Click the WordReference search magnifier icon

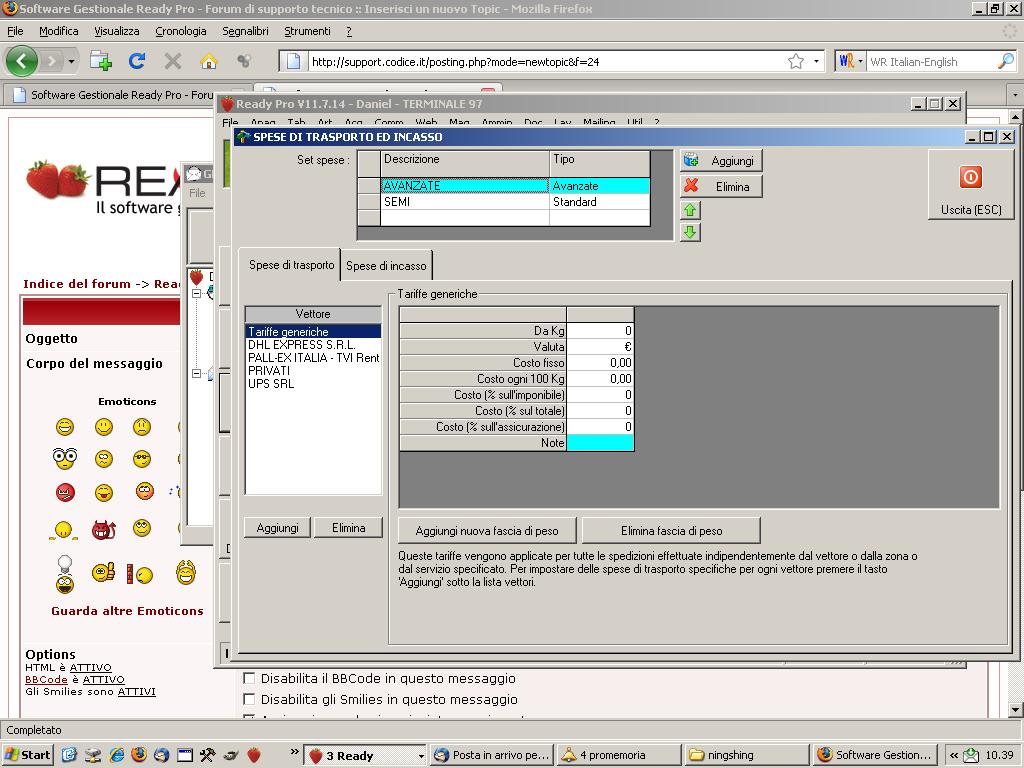pos(1006,61)
